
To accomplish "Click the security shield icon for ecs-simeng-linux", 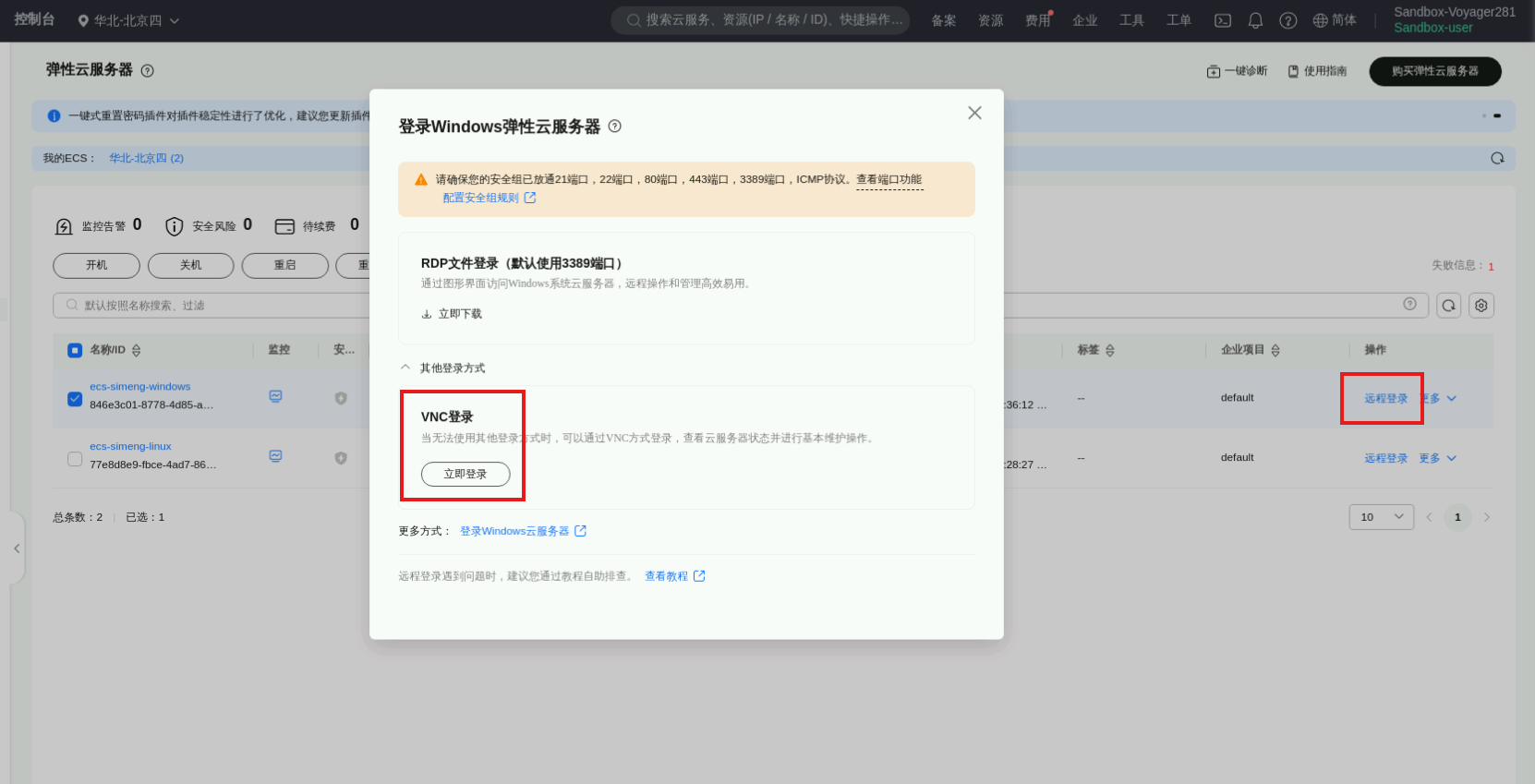I will pos(341,458).
